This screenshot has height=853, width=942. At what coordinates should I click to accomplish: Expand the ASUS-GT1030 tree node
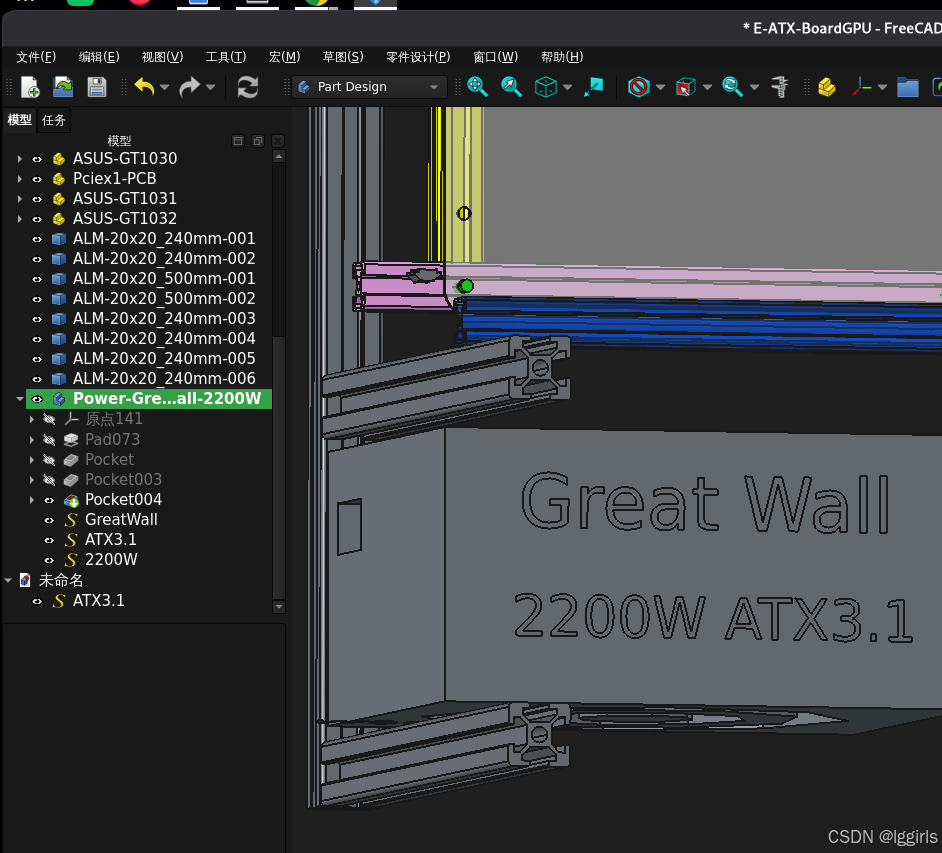(20, 159)
